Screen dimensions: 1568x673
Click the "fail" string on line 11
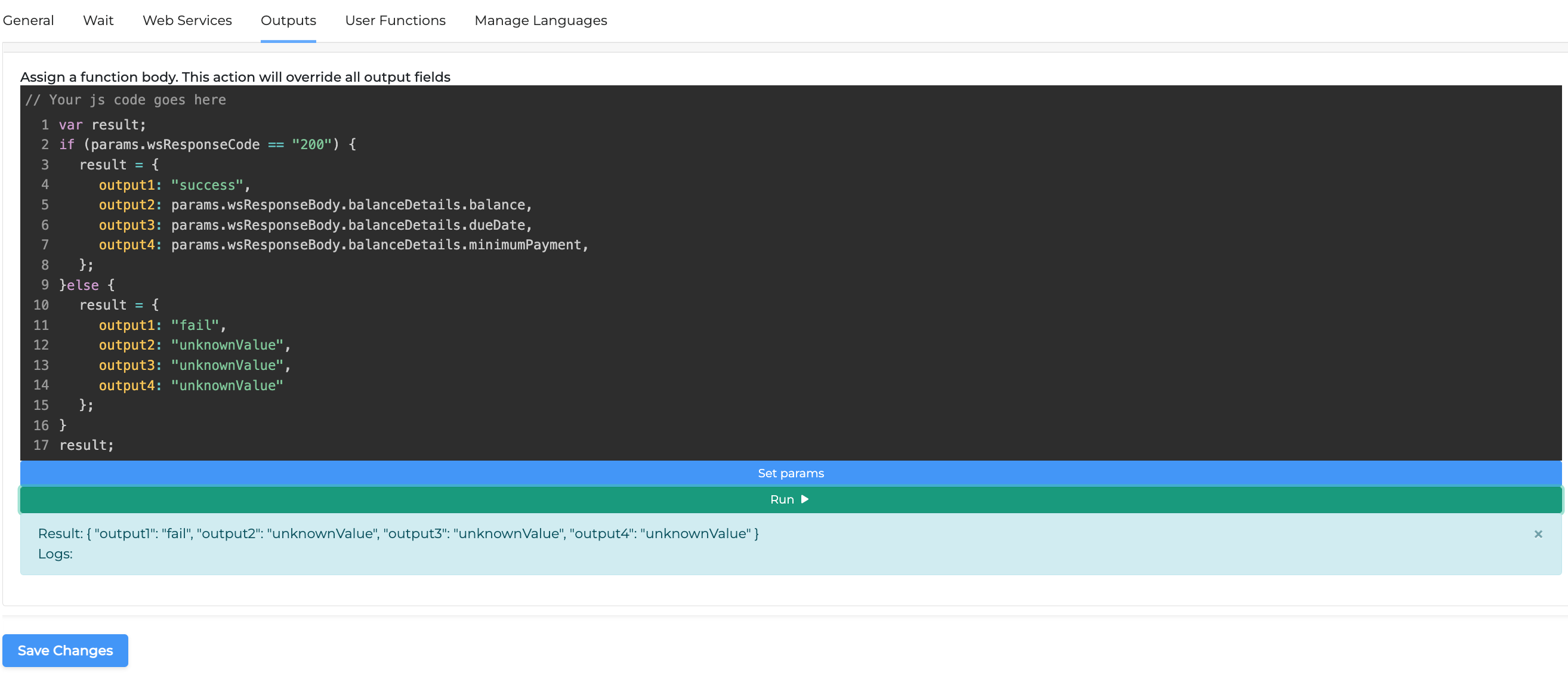click(x=194, y=325)
